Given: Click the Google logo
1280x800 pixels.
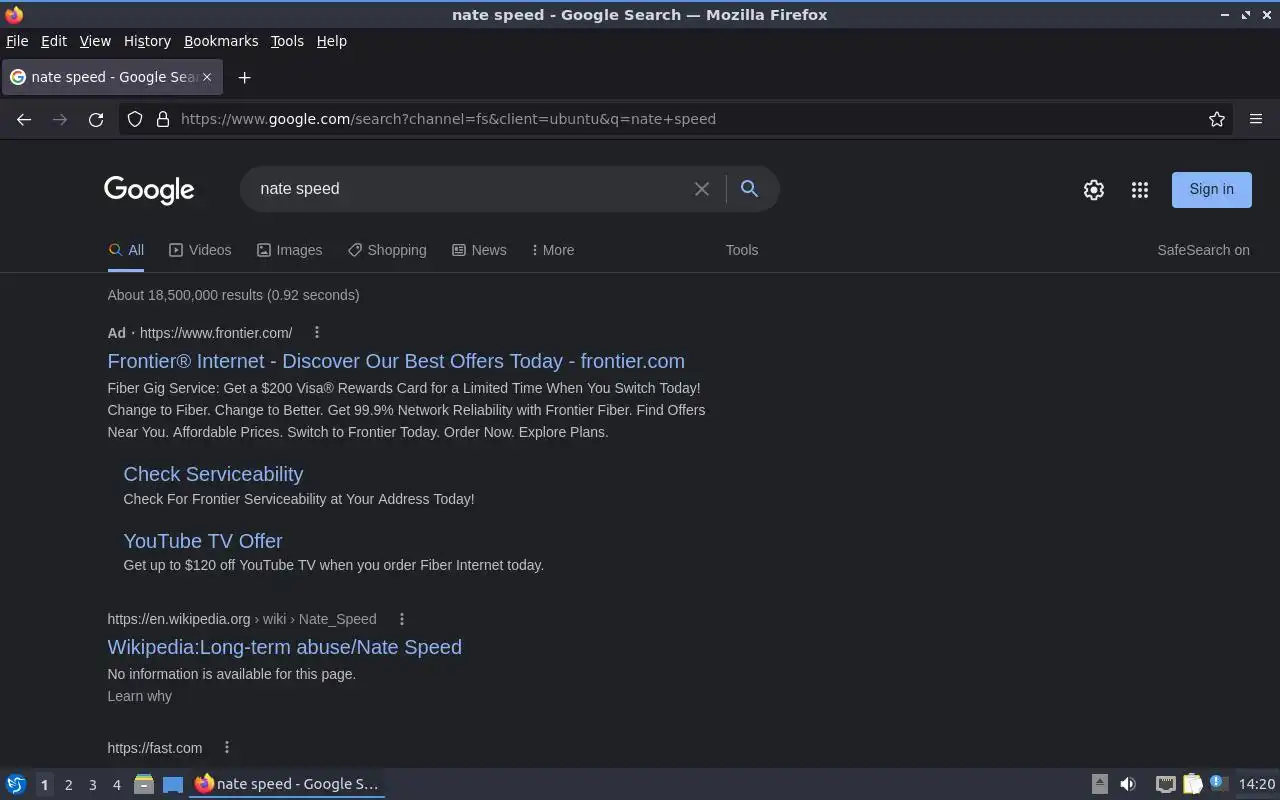Looking at the screenshot, I should coord(149,190).
